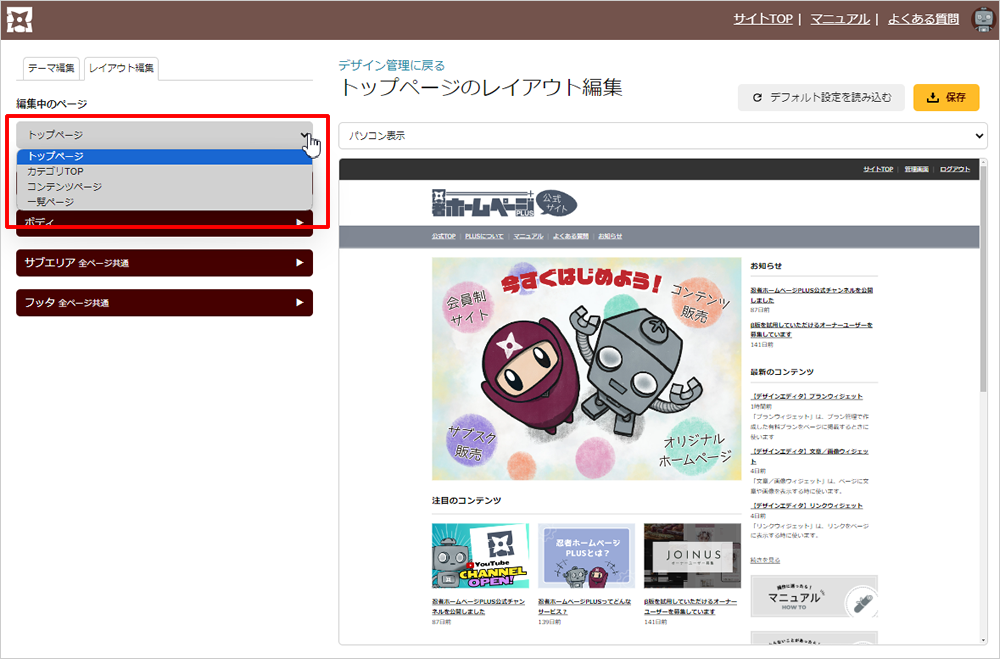1000x659 pixels.
Task: Open よくある質問 link in header
Action: click(x=923, y=19)
